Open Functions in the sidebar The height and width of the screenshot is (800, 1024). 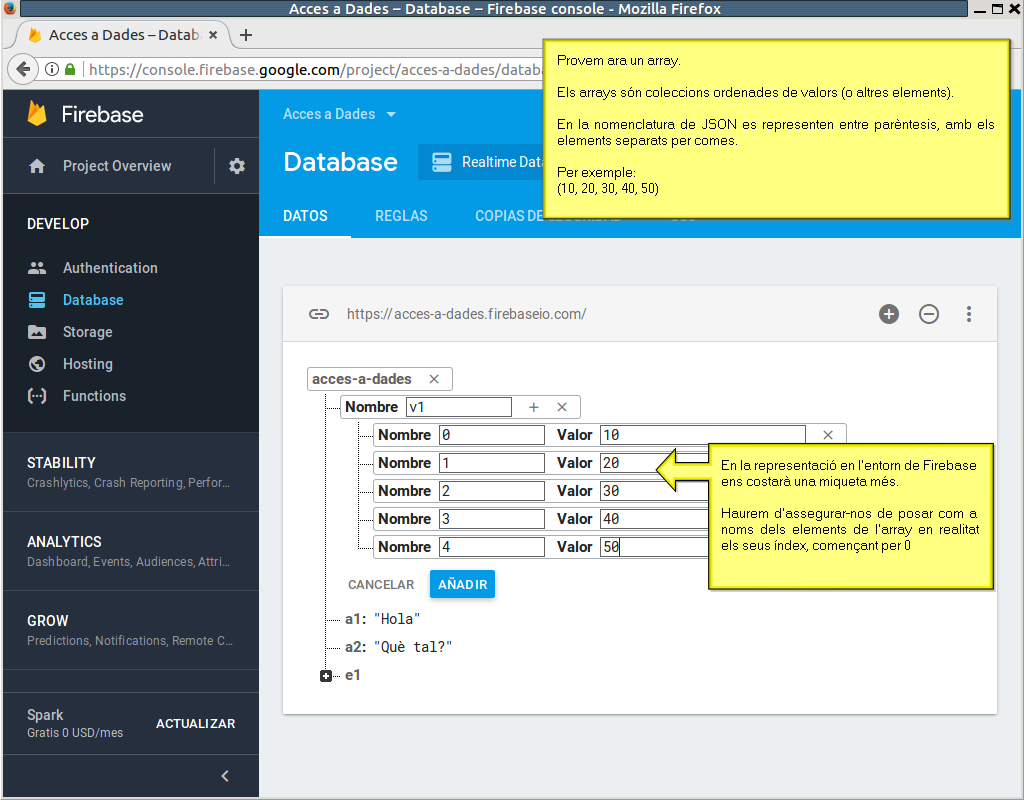tap(94, 396)
